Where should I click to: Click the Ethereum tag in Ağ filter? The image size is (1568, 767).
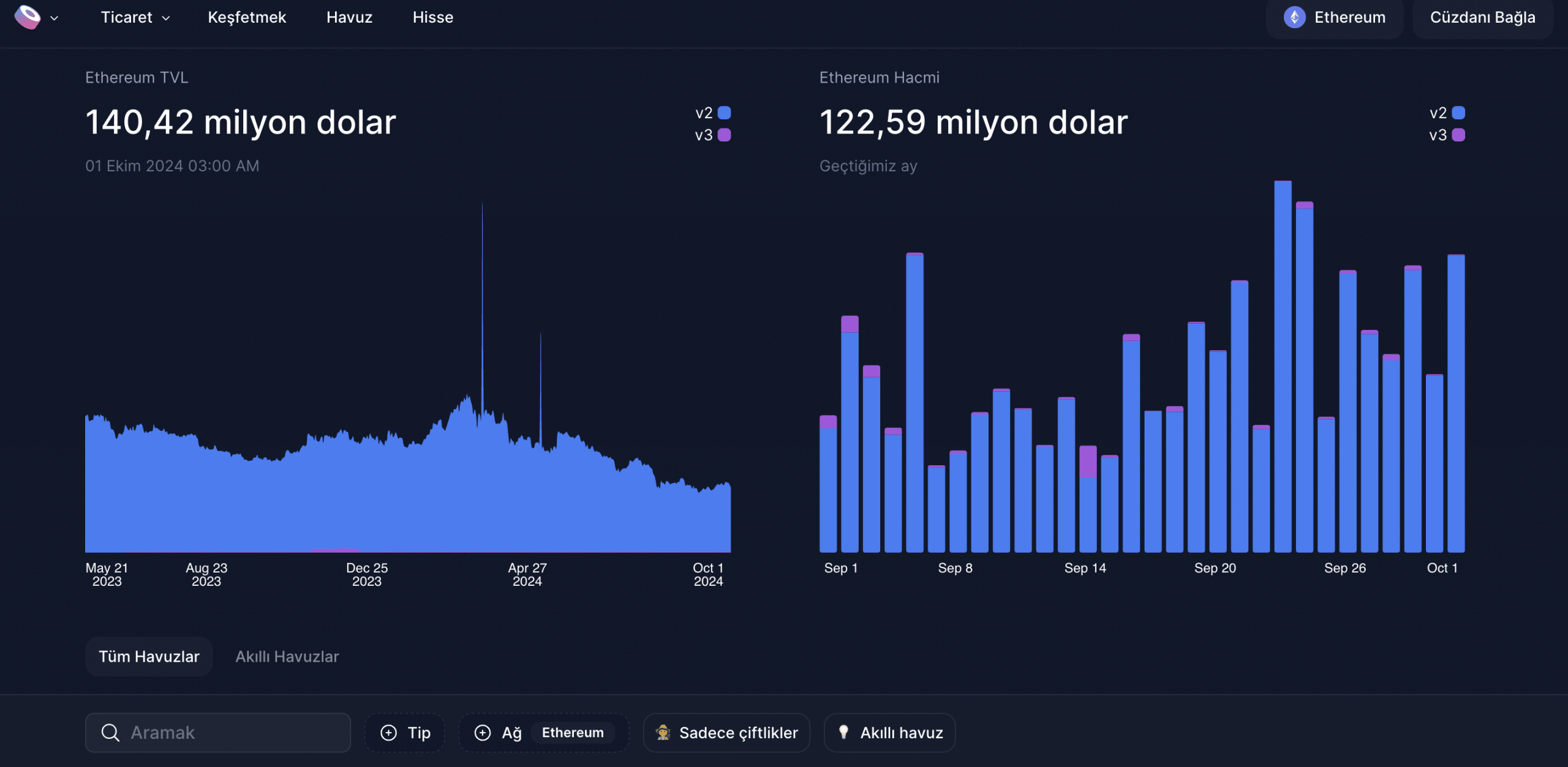pos(573,732)
